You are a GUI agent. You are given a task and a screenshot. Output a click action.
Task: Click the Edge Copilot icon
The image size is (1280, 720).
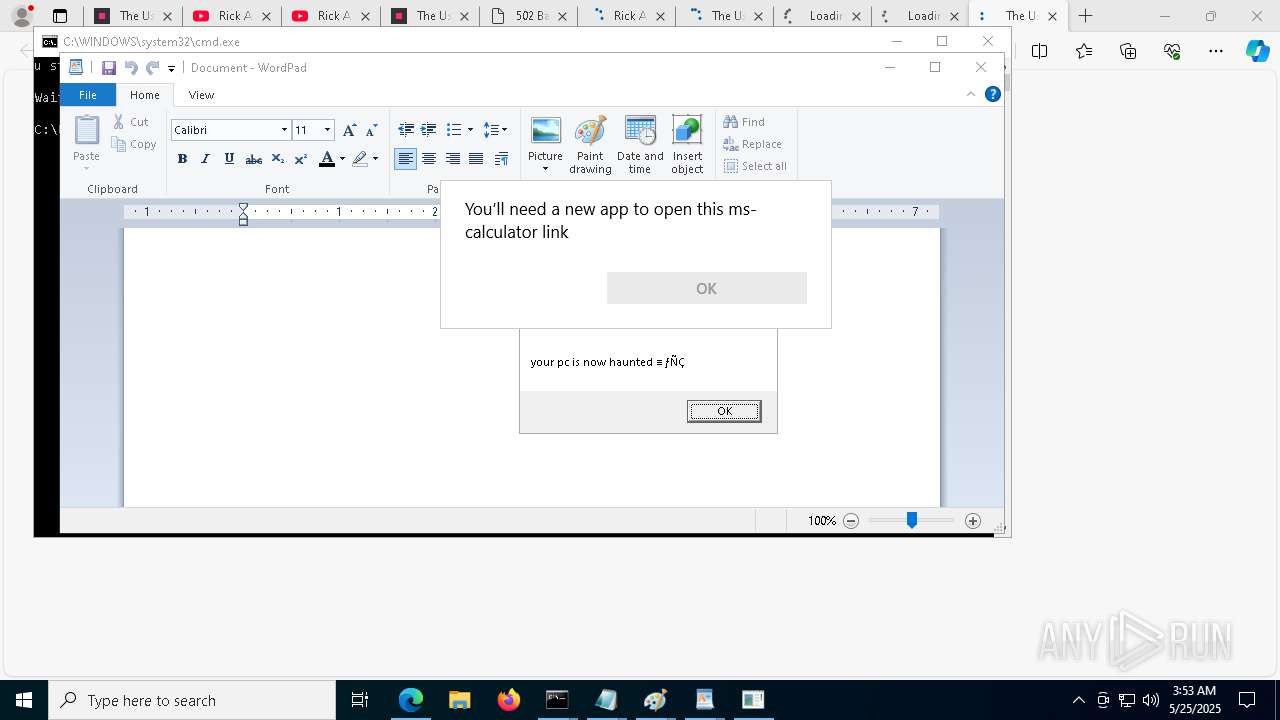[1257, 51]
